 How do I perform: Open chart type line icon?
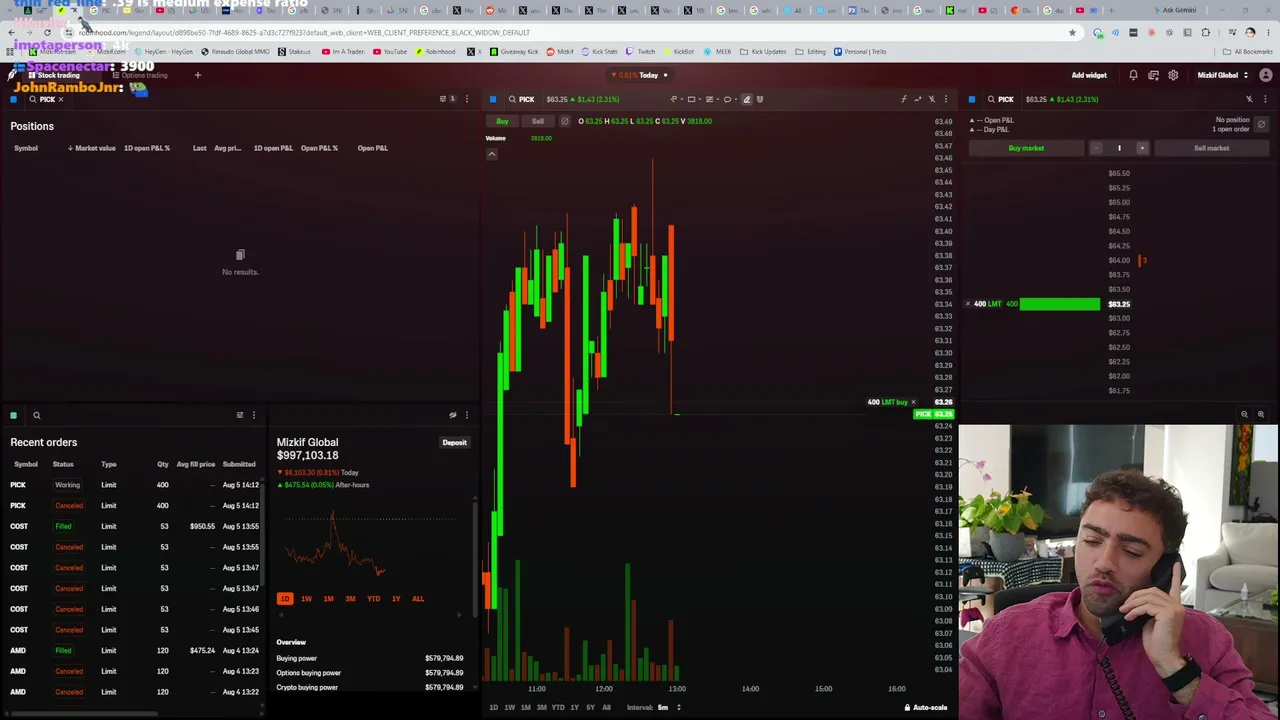(917, 99)
